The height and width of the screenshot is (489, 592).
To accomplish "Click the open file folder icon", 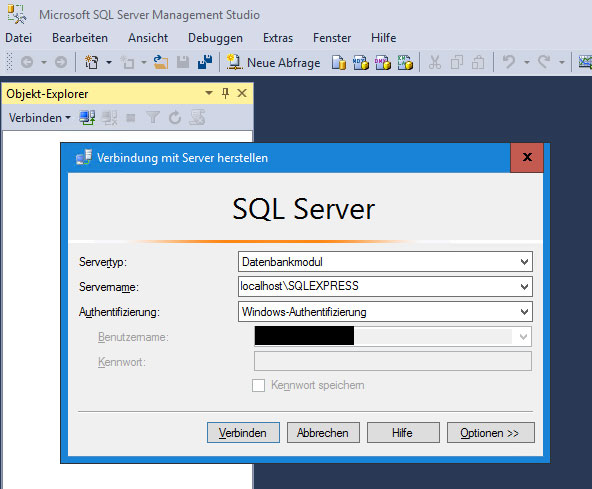I will [x=161, y=62].
